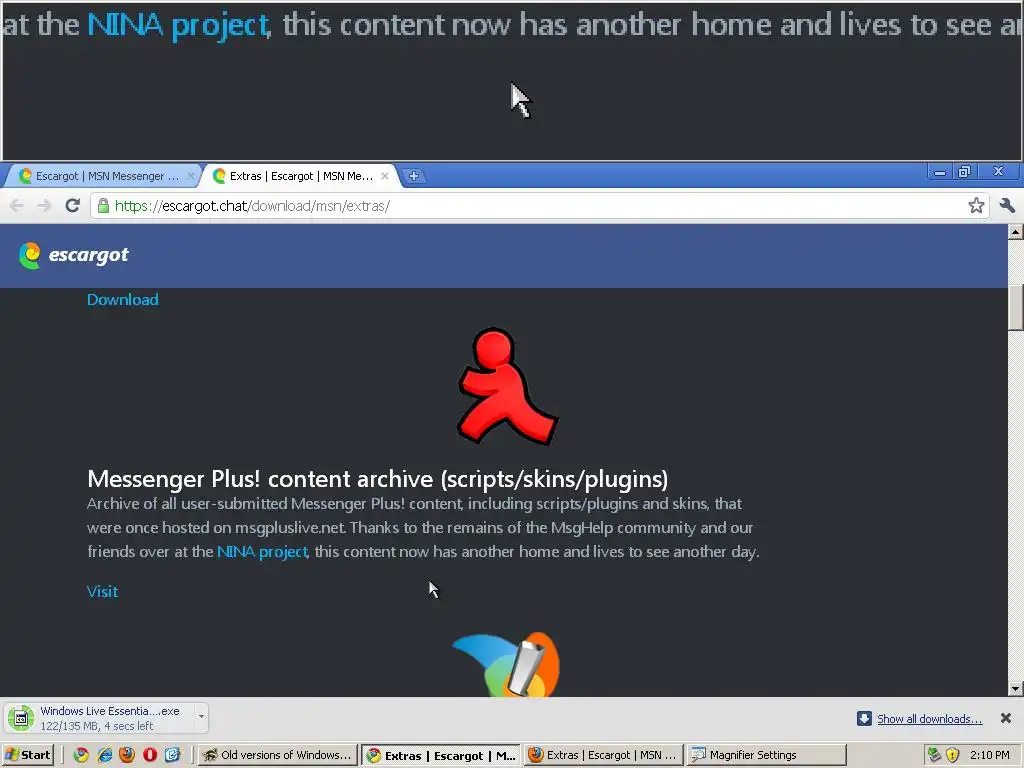Open a new tab with plus button
The height and width of the screenshot is (768, 1024).
coord(413,176)
